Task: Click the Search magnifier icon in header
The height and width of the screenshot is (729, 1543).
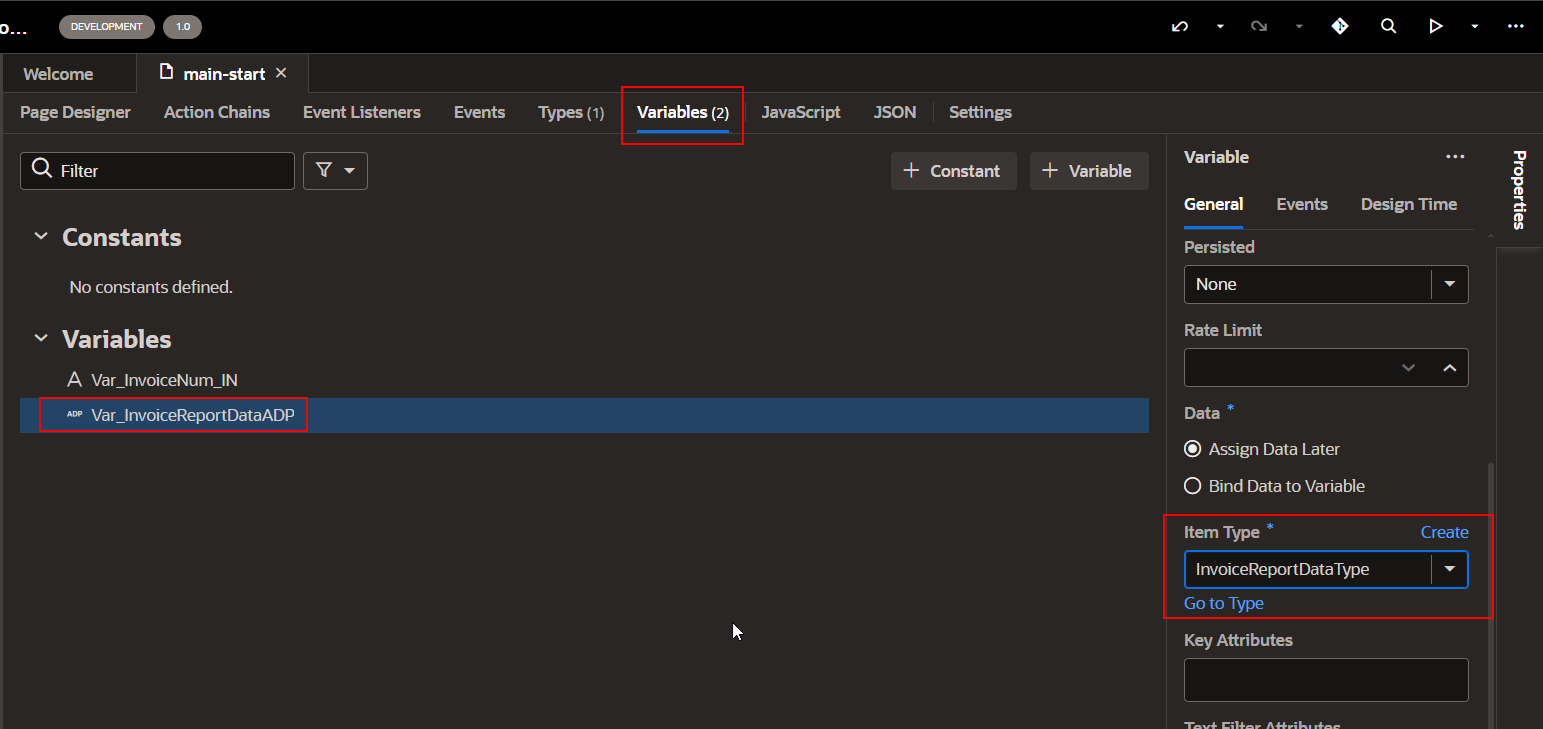Action: click(x=1388, y=27)
